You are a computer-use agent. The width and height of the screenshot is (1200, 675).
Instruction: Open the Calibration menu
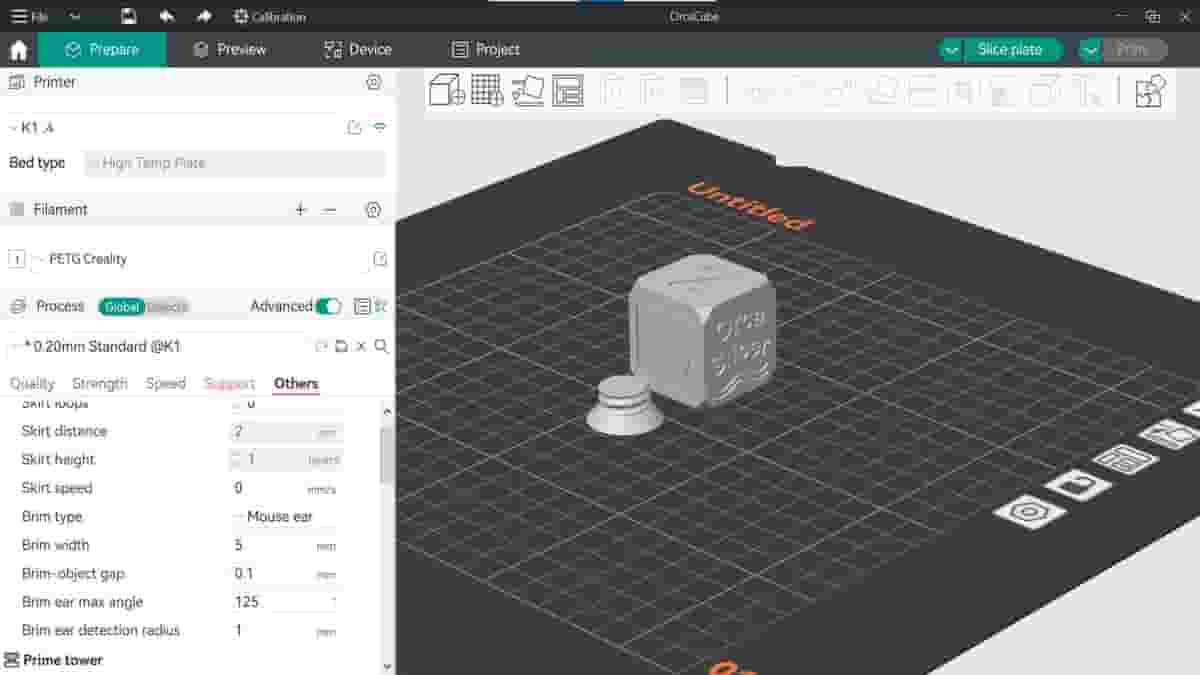point(268,16)
